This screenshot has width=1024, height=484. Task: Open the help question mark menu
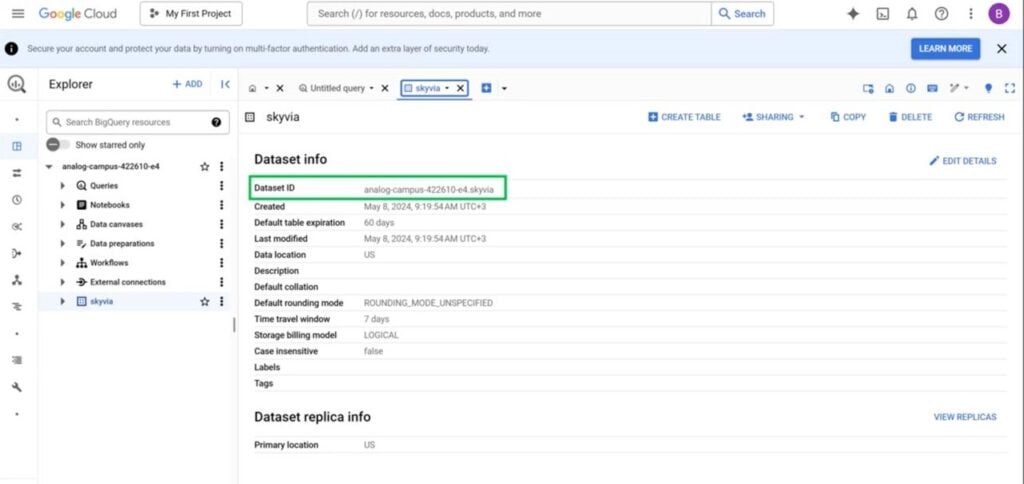tap(941, 14)
